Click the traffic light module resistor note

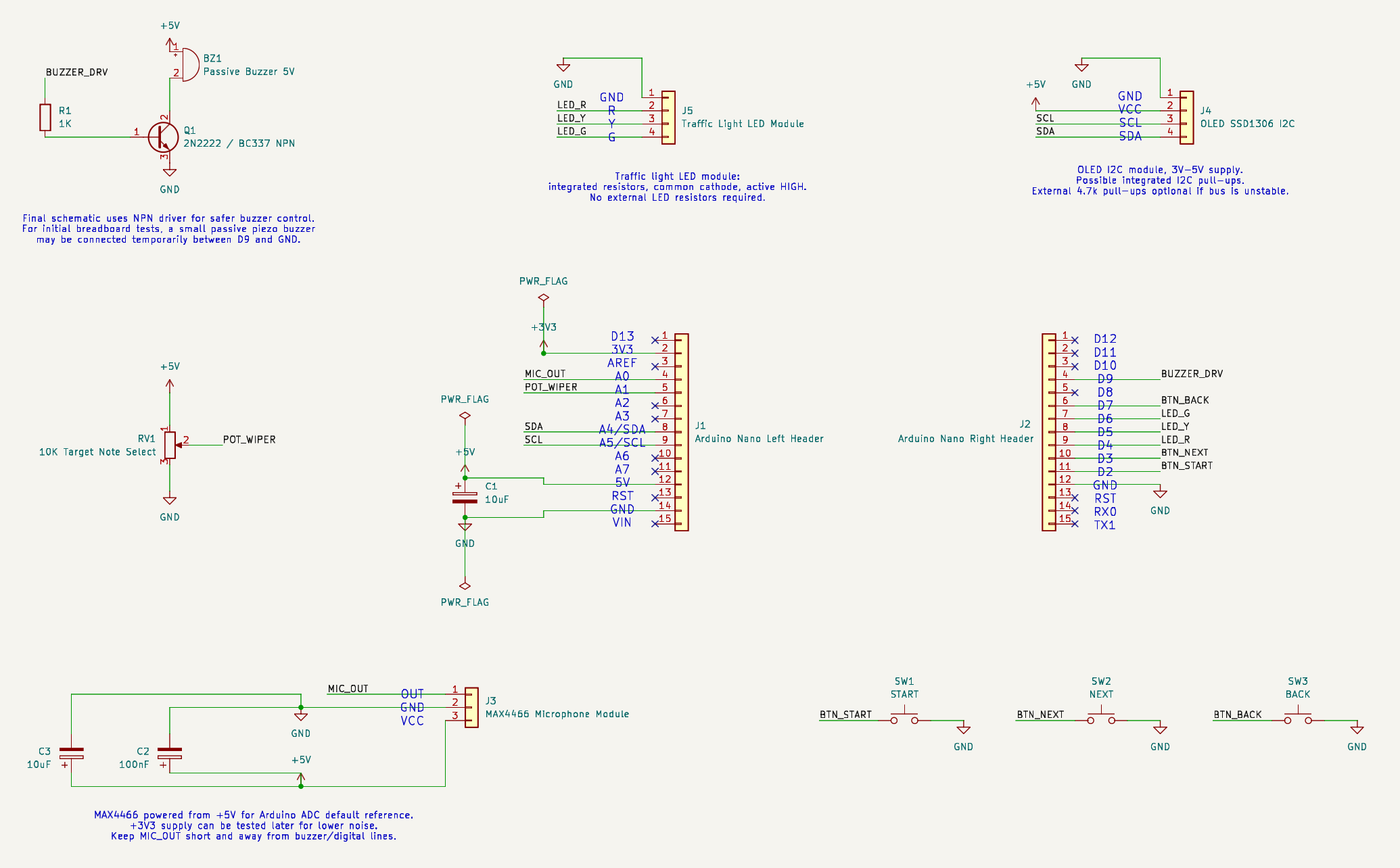(x=677, y=187)
